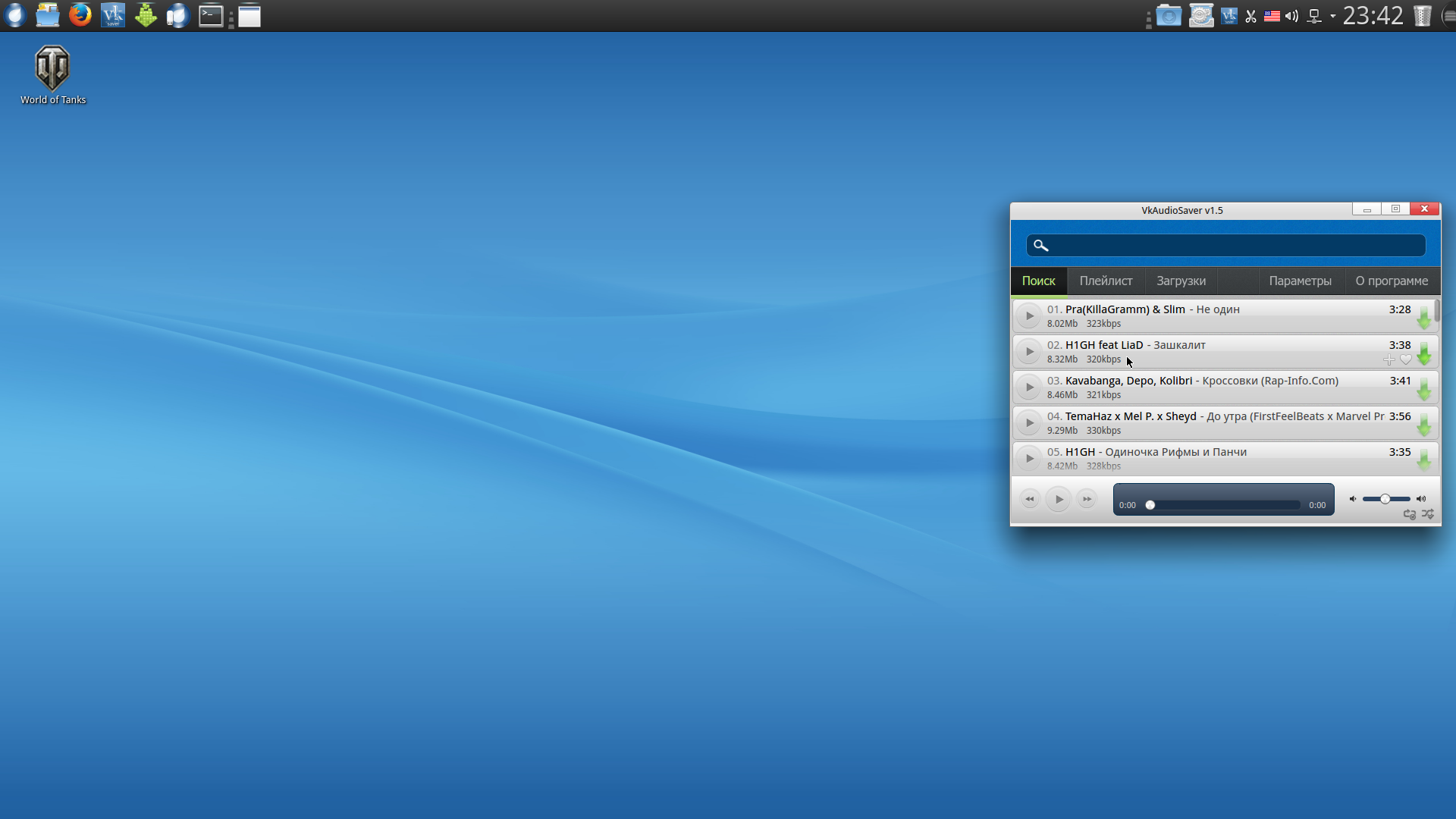Download track 02 H1GH feat LiaD
Image resolution: width=1456 pixels, height=819 pixels.
(x=1424, y=353)
